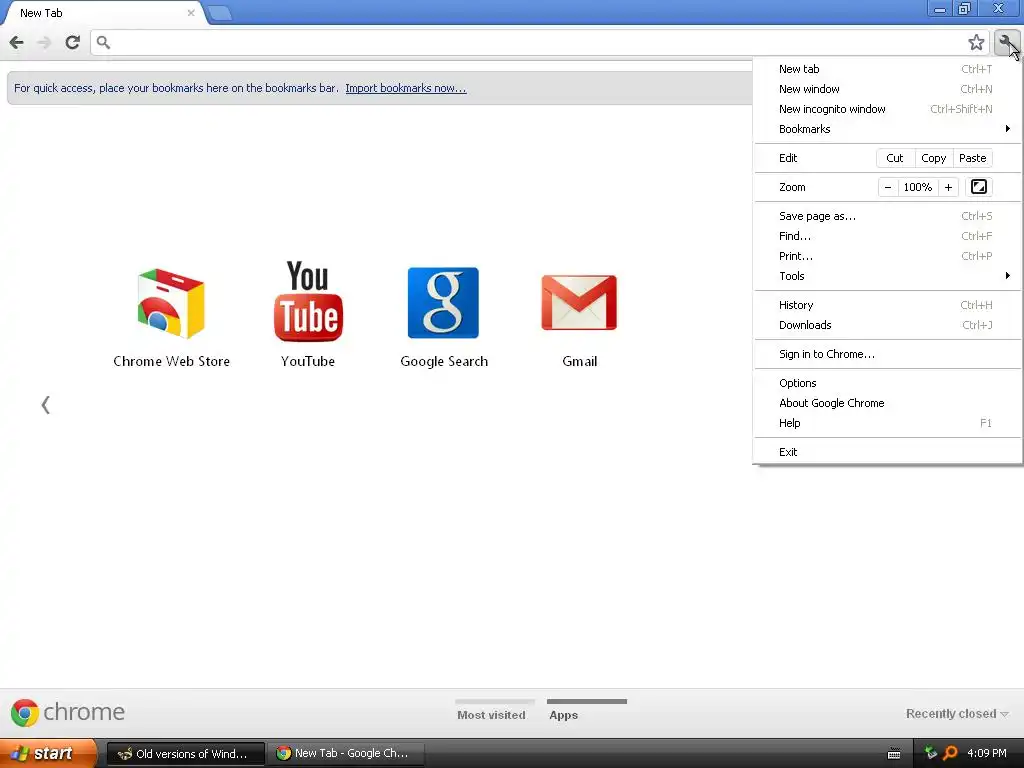Viewport: 1024px width, 768px height.
Task: Bookmark this page with the star icon
Action: click(976, 42)
